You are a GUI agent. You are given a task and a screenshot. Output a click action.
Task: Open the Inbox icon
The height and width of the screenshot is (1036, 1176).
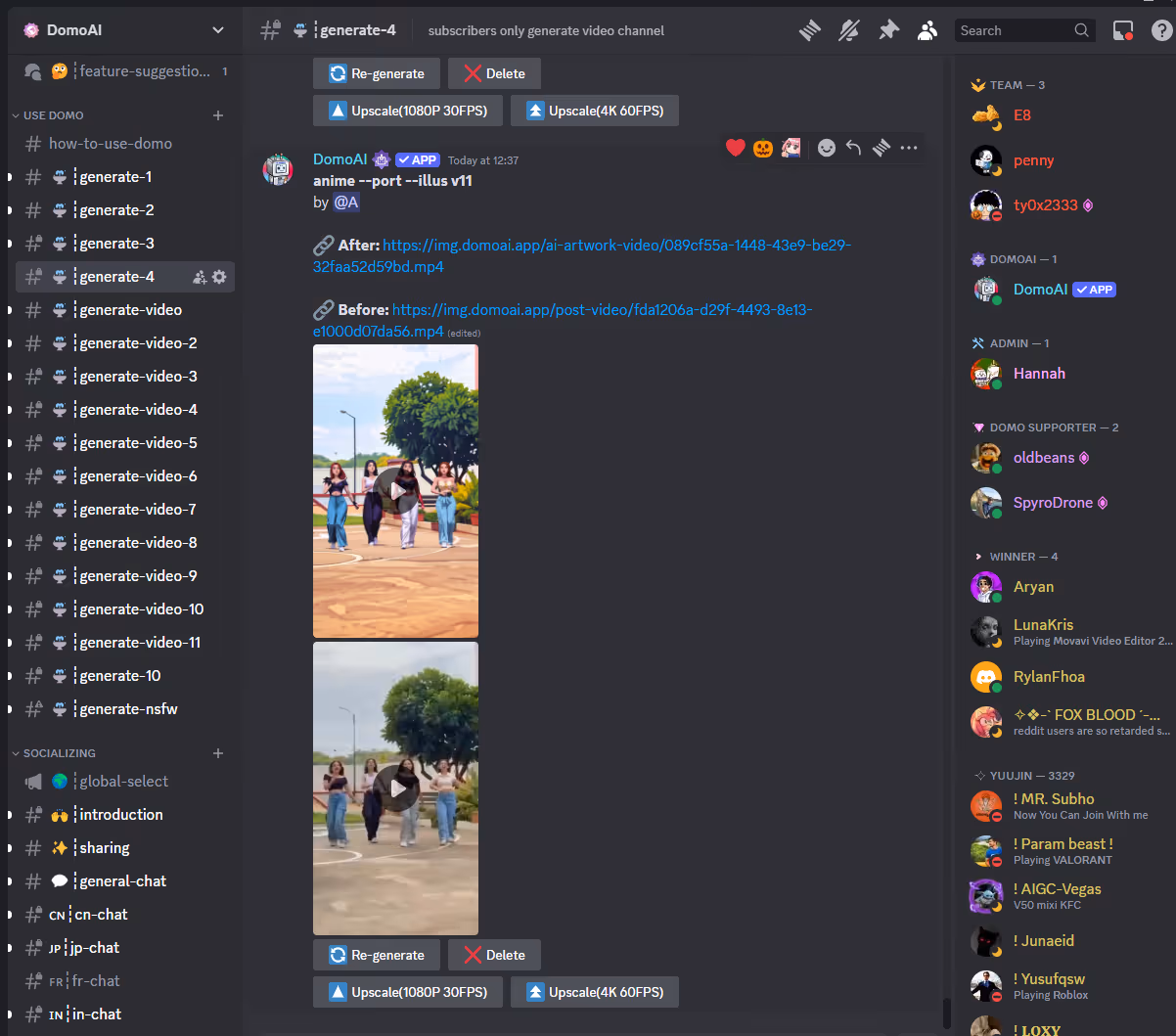point(1123,30)
